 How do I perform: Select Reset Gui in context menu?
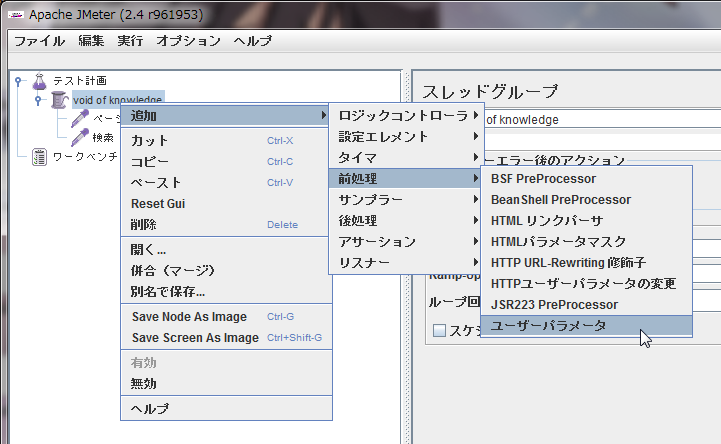(225, 204)
